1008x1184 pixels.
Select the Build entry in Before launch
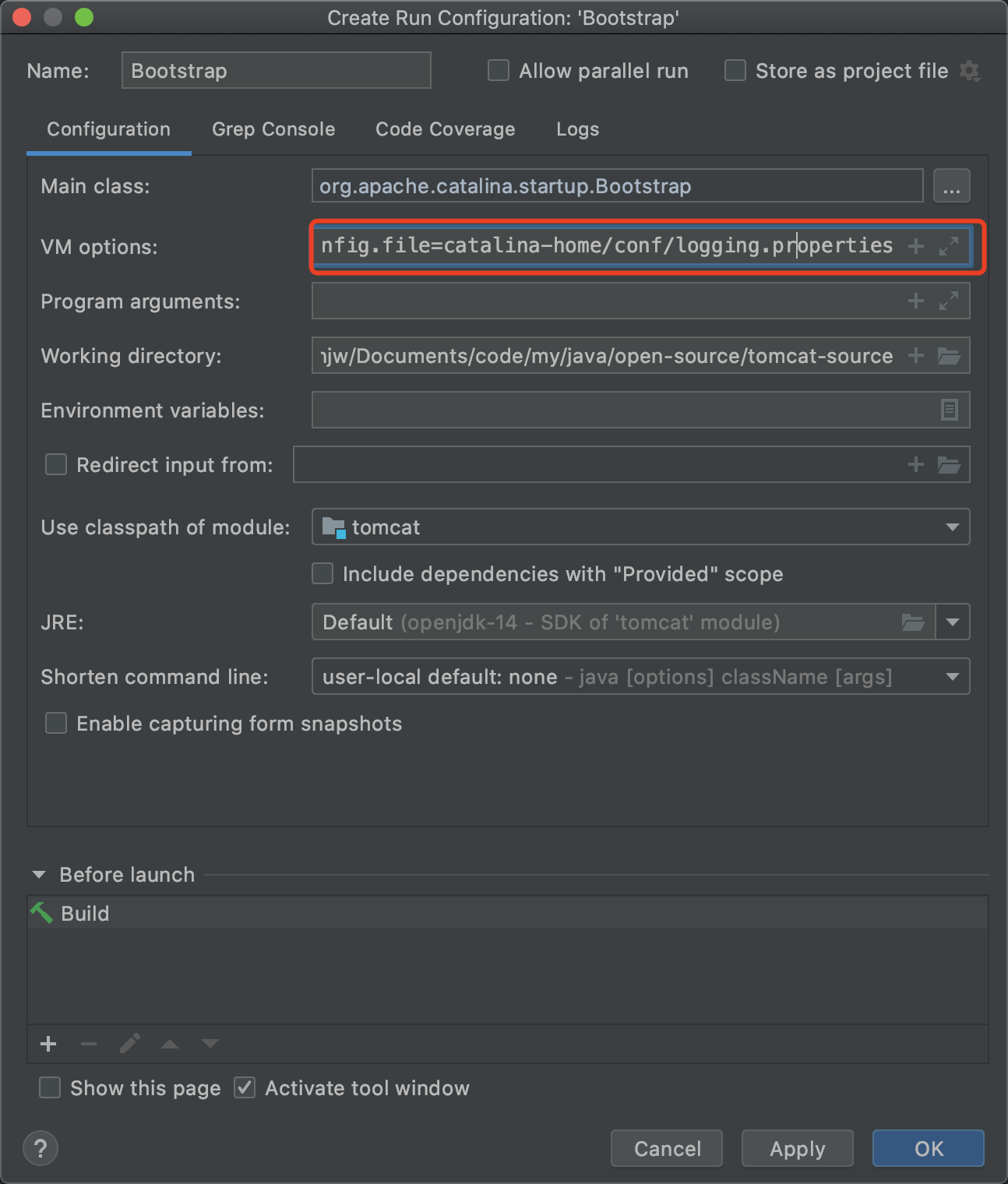tap(508, 913)
